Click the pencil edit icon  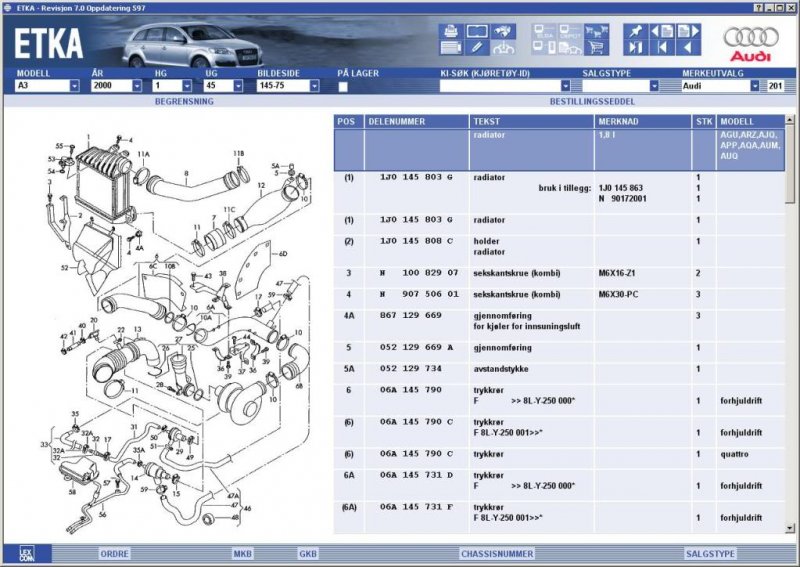tap(477, 47)
